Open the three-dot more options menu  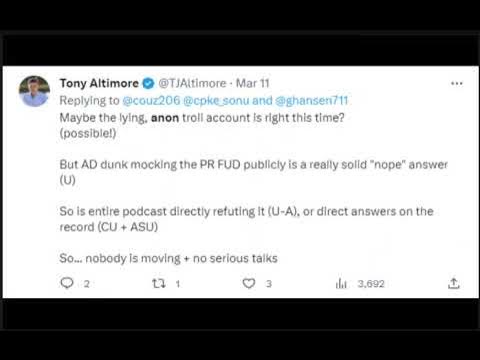(x=457, y=83)
